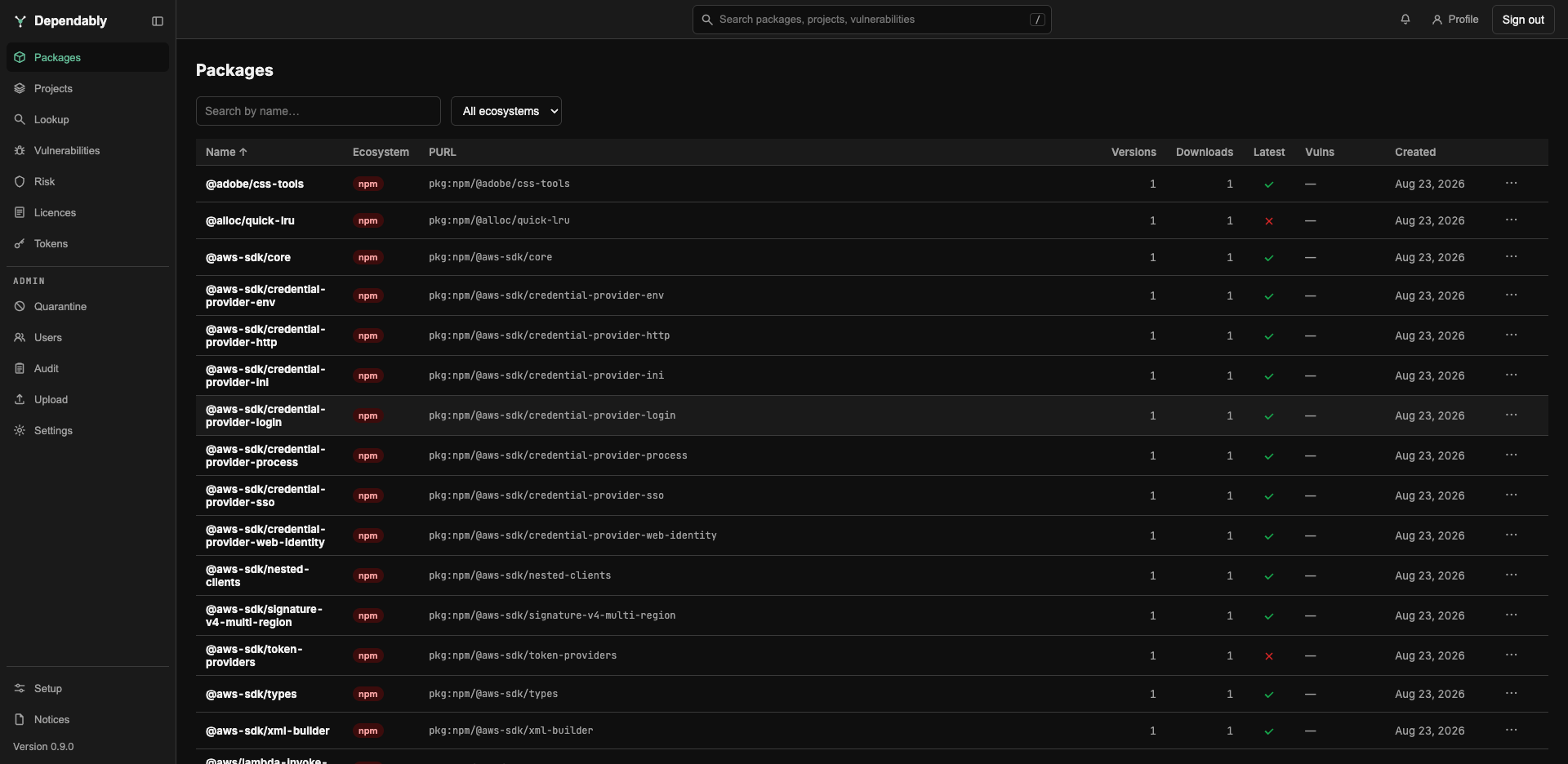Open @adobe/css-tools package link

point(255,184)
